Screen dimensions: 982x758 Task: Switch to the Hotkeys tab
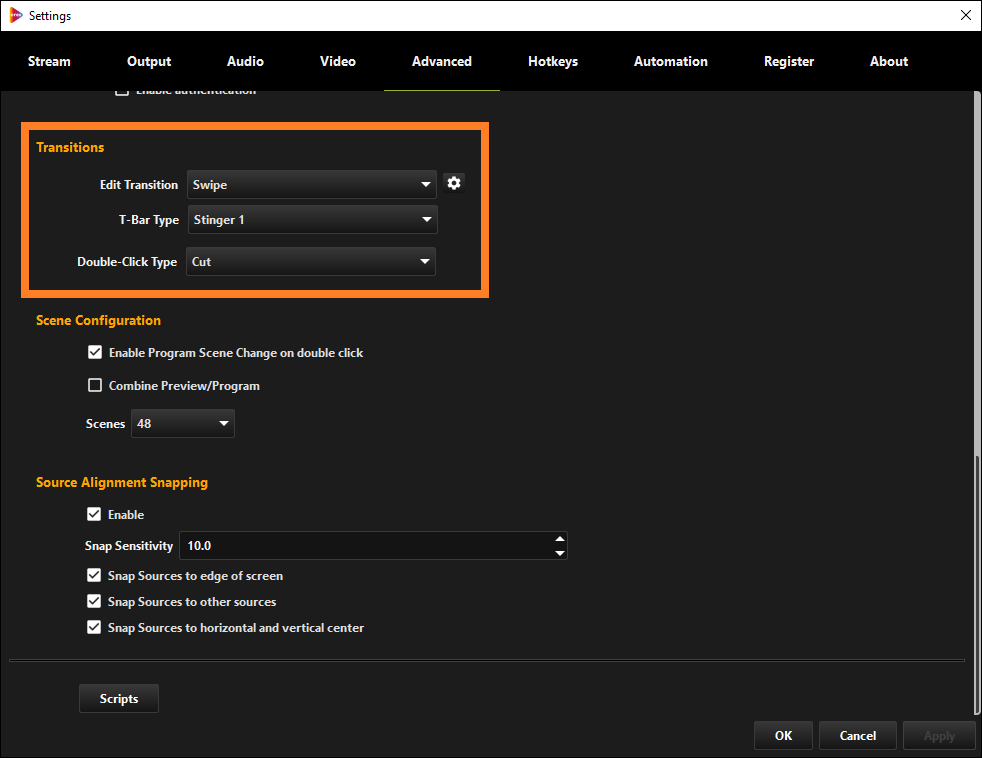[553, 62]
